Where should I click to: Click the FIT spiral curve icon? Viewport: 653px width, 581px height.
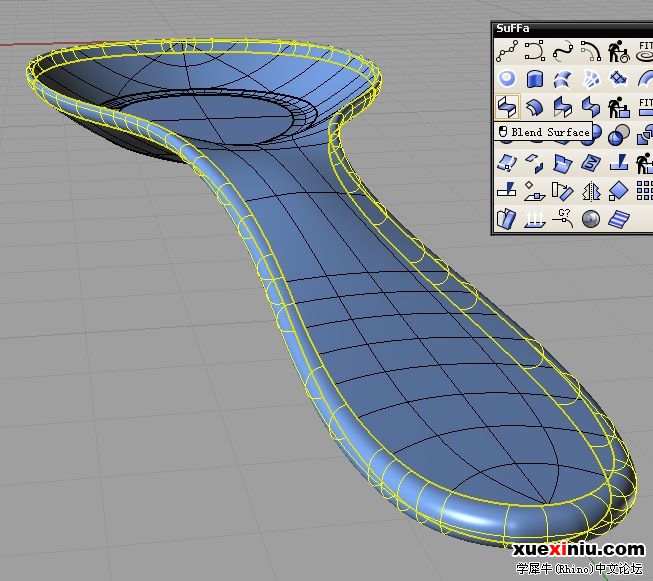point(645,51)
